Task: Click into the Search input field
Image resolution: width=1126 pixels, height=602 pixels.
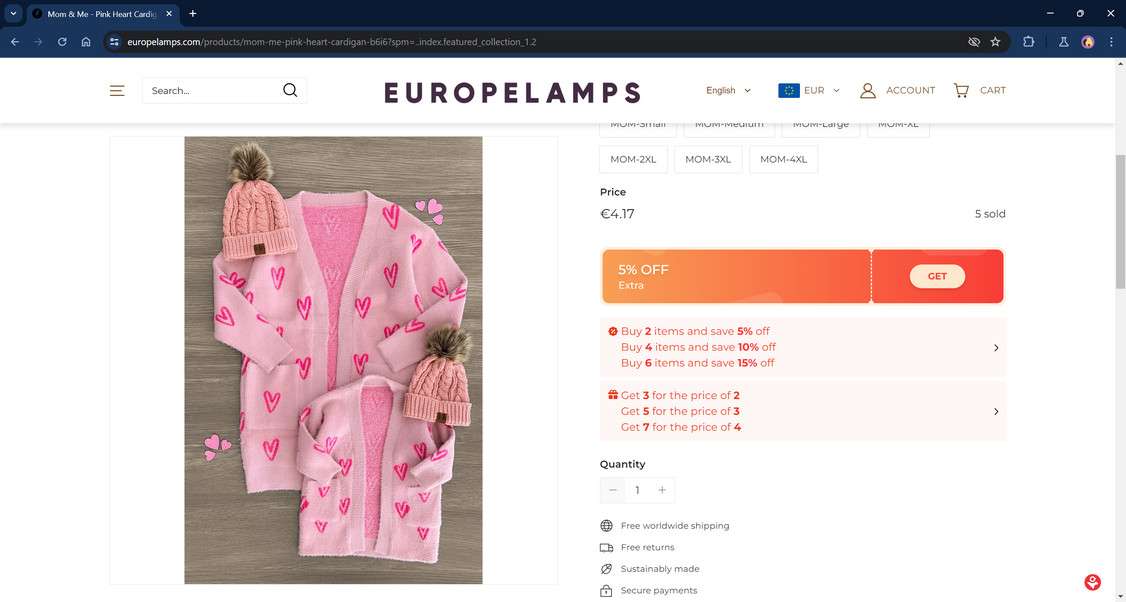Action: [x=210, y=90]
